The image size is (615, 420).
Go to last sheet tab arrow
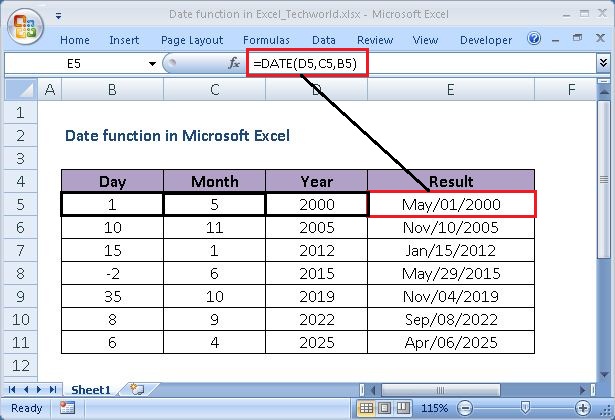point(53,389)
